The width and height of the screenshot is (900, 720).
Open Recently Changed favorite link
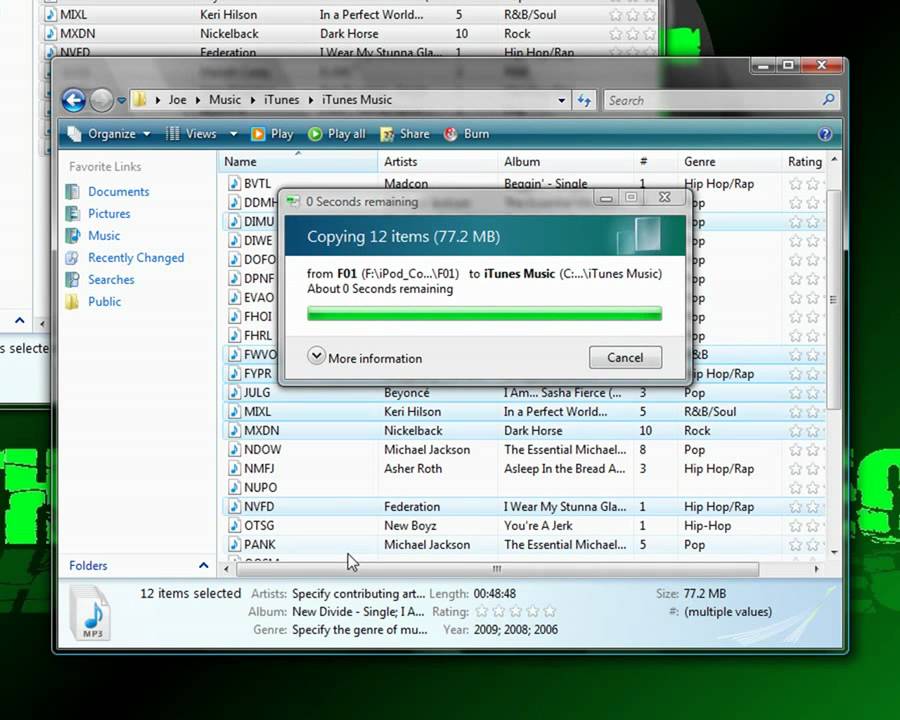pos(136,258)
